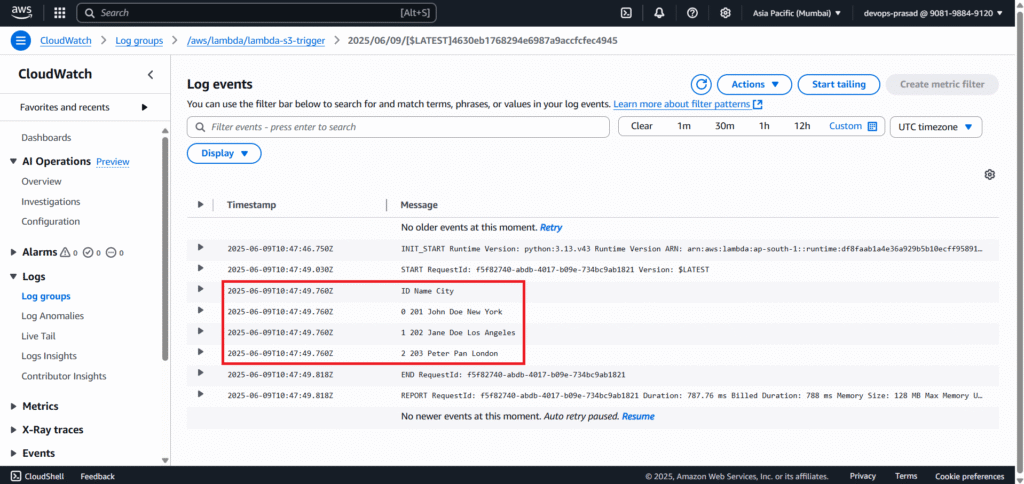
Task: Expand the REPORT RequestId log row
Action: point(200,393)
